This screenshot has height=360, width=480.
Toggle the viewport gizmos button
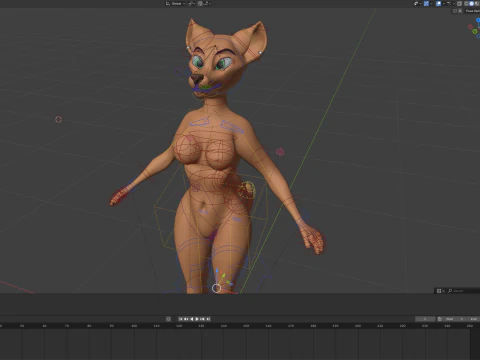pyautogui.click(x=426, y=3)
